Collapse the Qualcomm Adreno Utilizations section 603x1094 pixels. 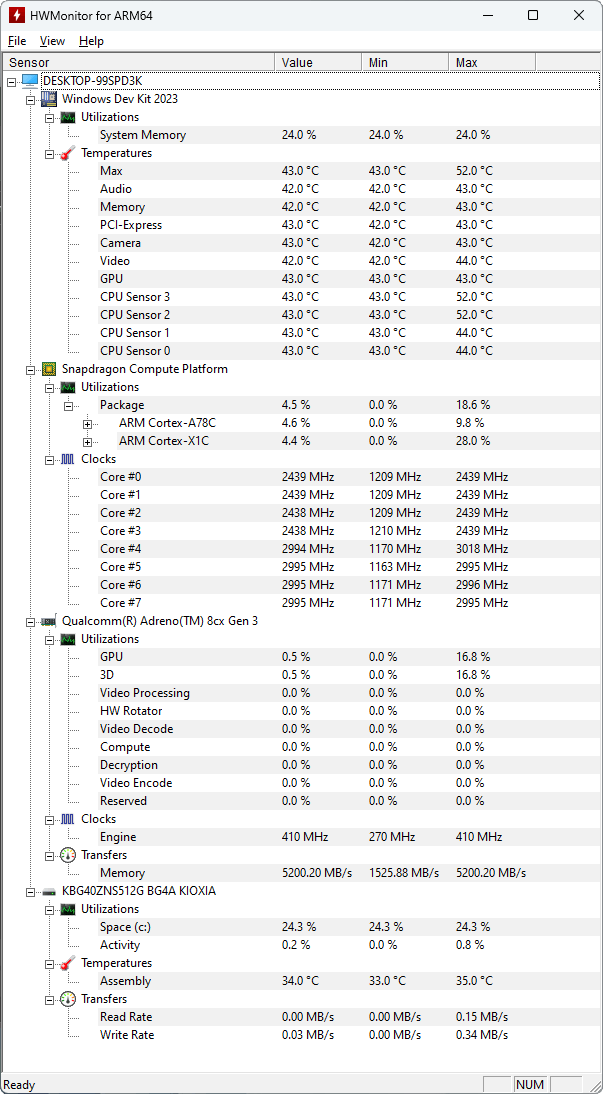pyautogui.click(x=48, y=638)
